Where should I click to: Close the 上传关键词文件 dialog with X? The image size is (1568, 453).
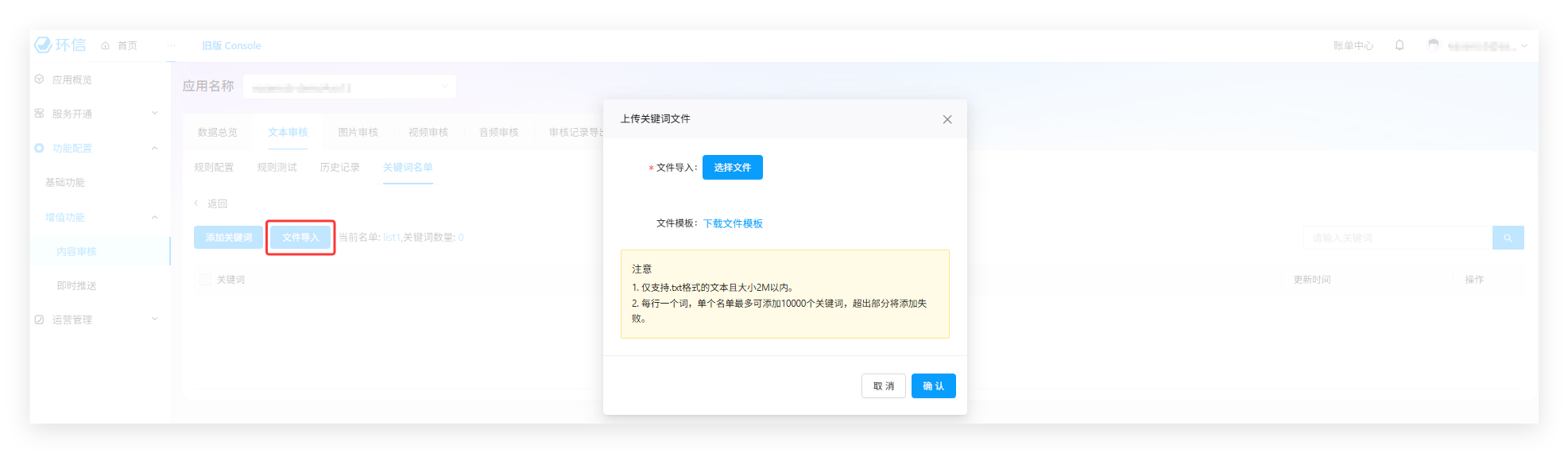point(947,119)
